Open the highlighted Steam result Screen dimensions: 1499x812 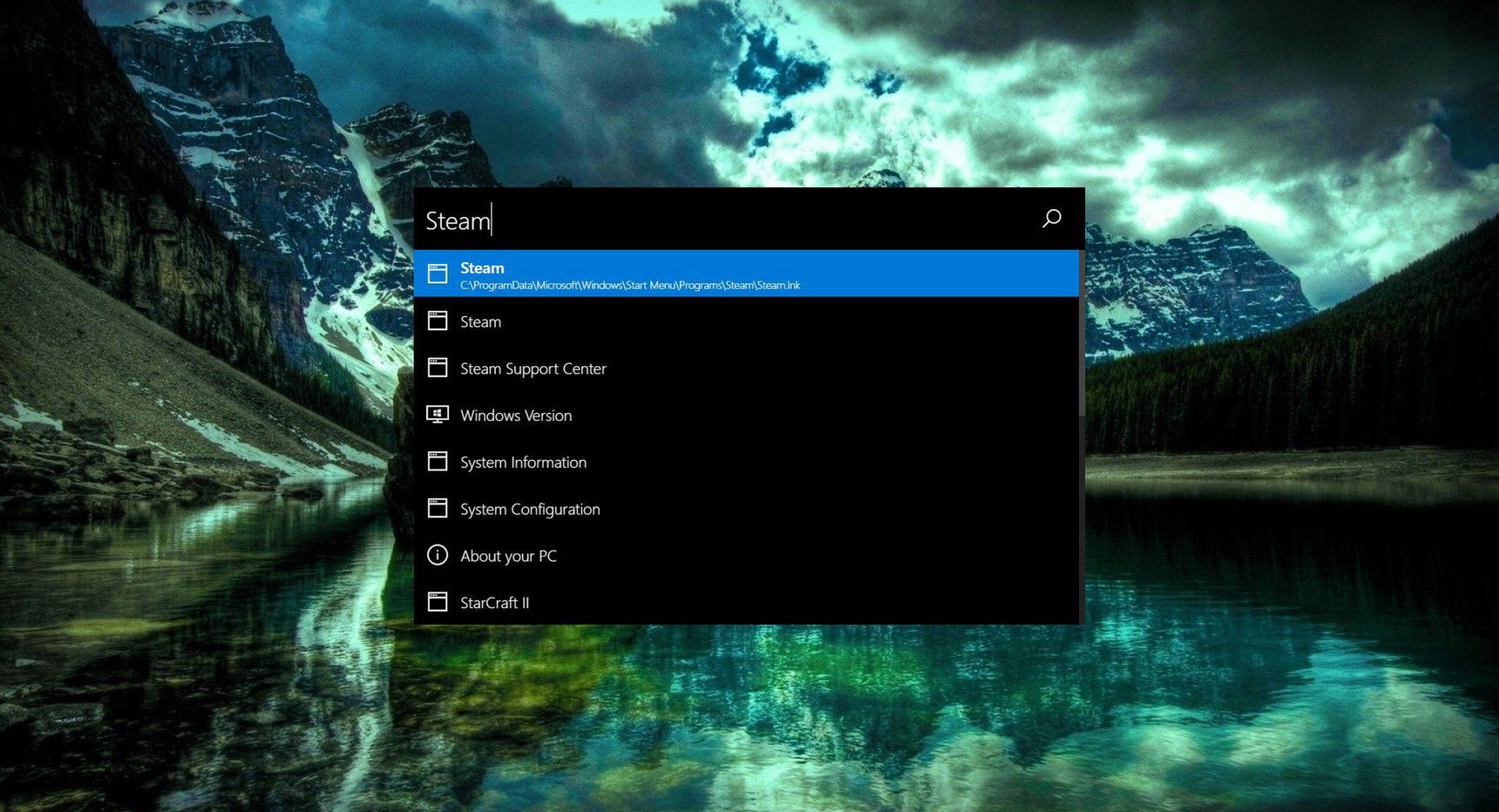coord(746,274)
